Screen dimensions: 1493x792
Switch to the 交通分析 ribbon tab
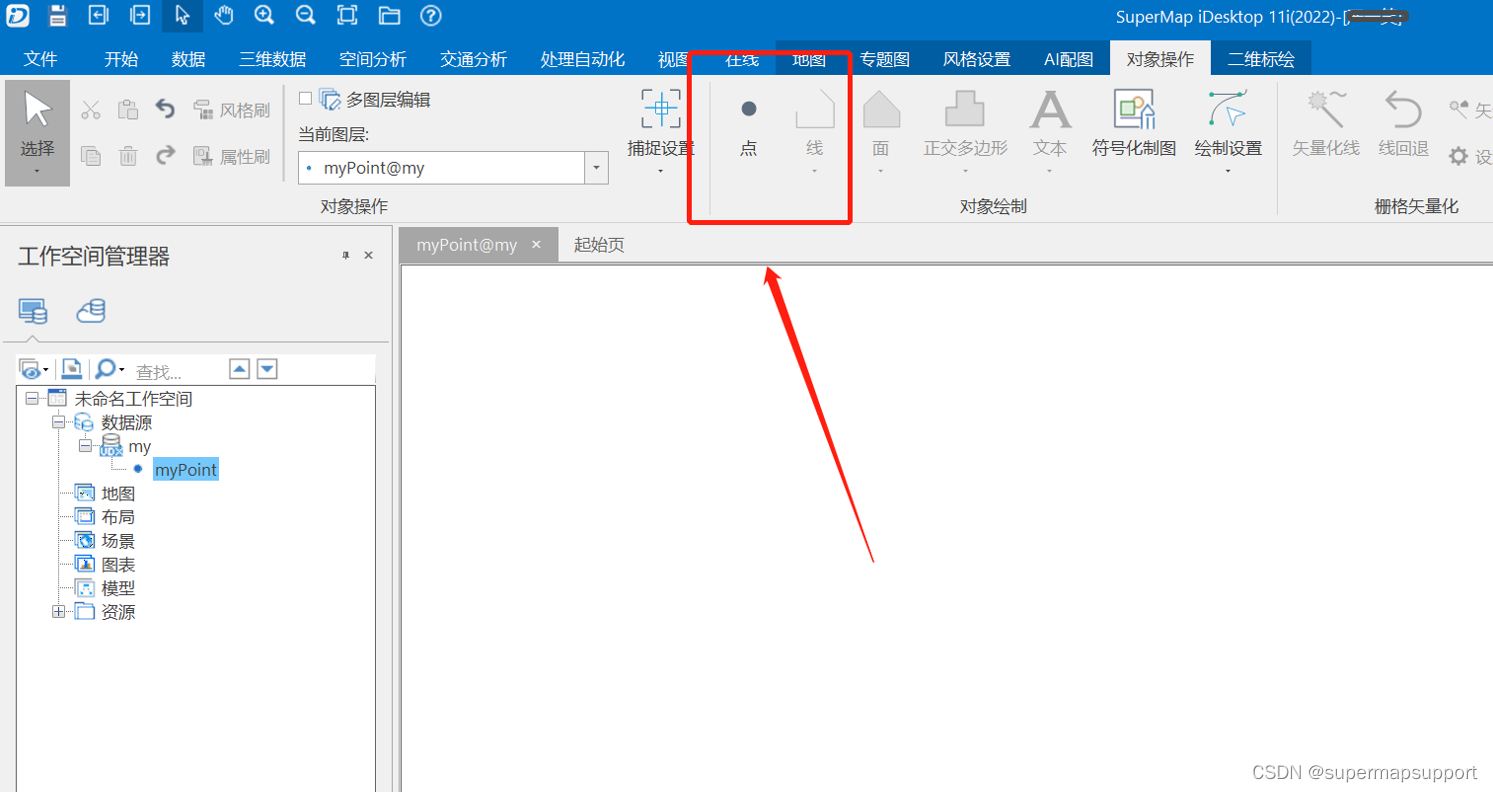pos(473,59)
